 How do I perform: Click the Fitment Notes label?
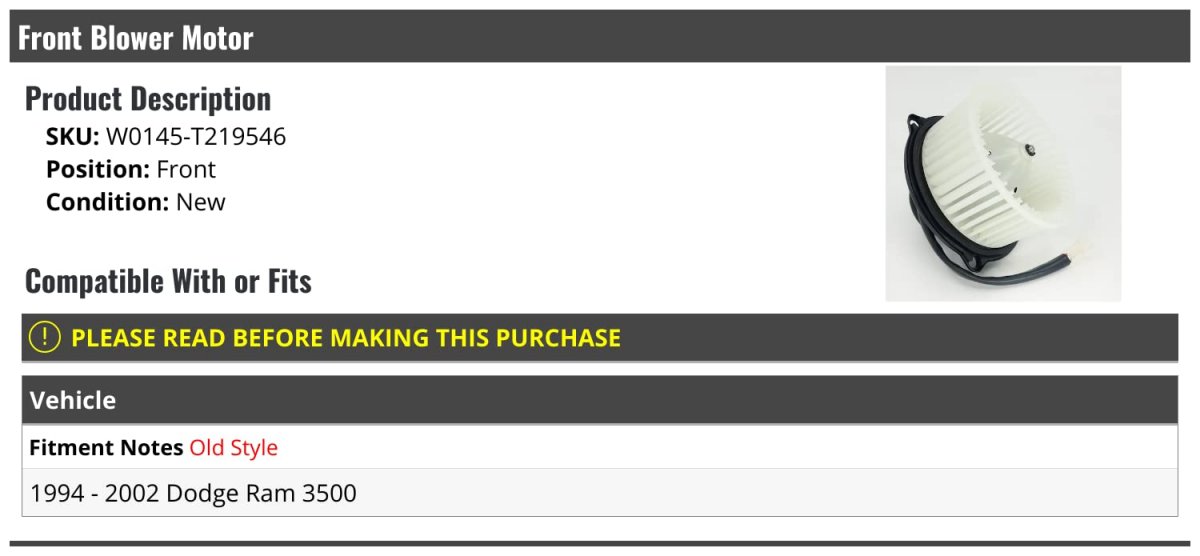click(x=106, y=448)
